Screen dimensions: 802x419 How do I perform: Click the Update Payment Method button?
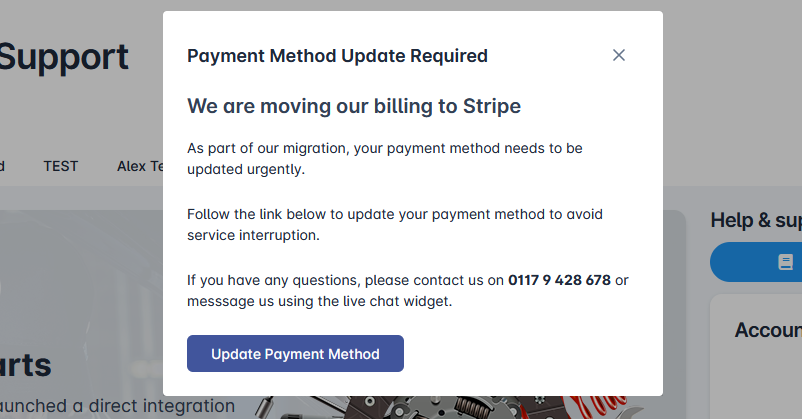pos(295,354)
